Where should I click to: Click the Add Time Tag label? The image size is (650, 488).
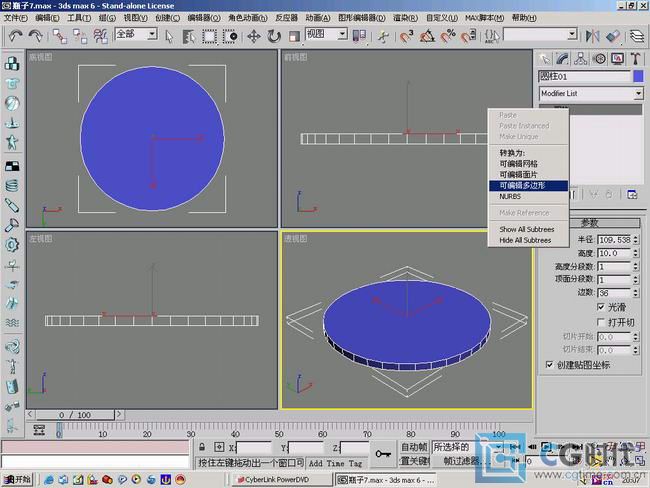click(335, 463)
